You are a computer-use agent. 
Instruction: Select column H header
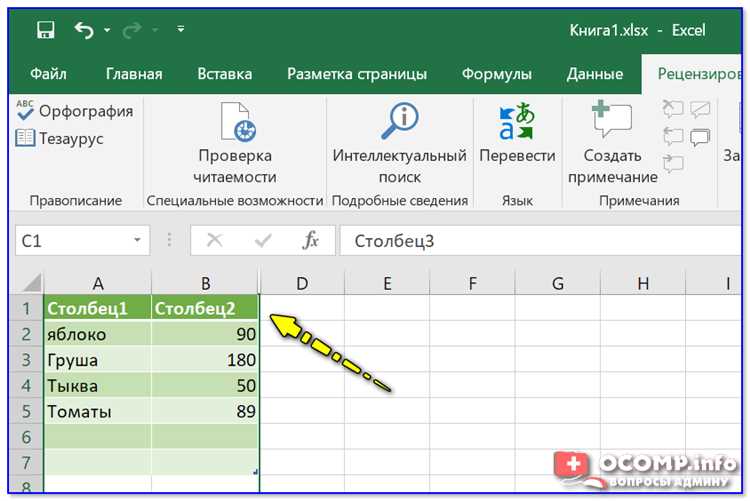coord(643,283)
